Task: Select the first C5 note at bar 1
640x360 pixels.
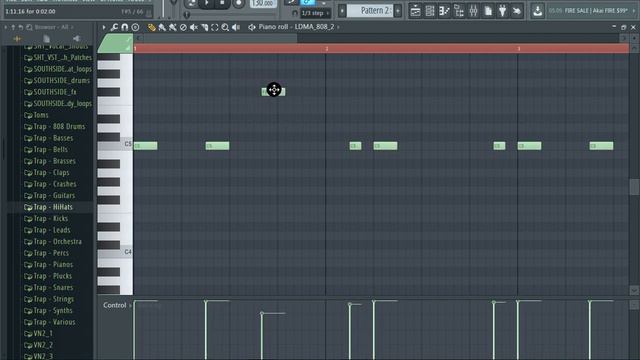Action: pyautogui.click(x=145, y=146)
